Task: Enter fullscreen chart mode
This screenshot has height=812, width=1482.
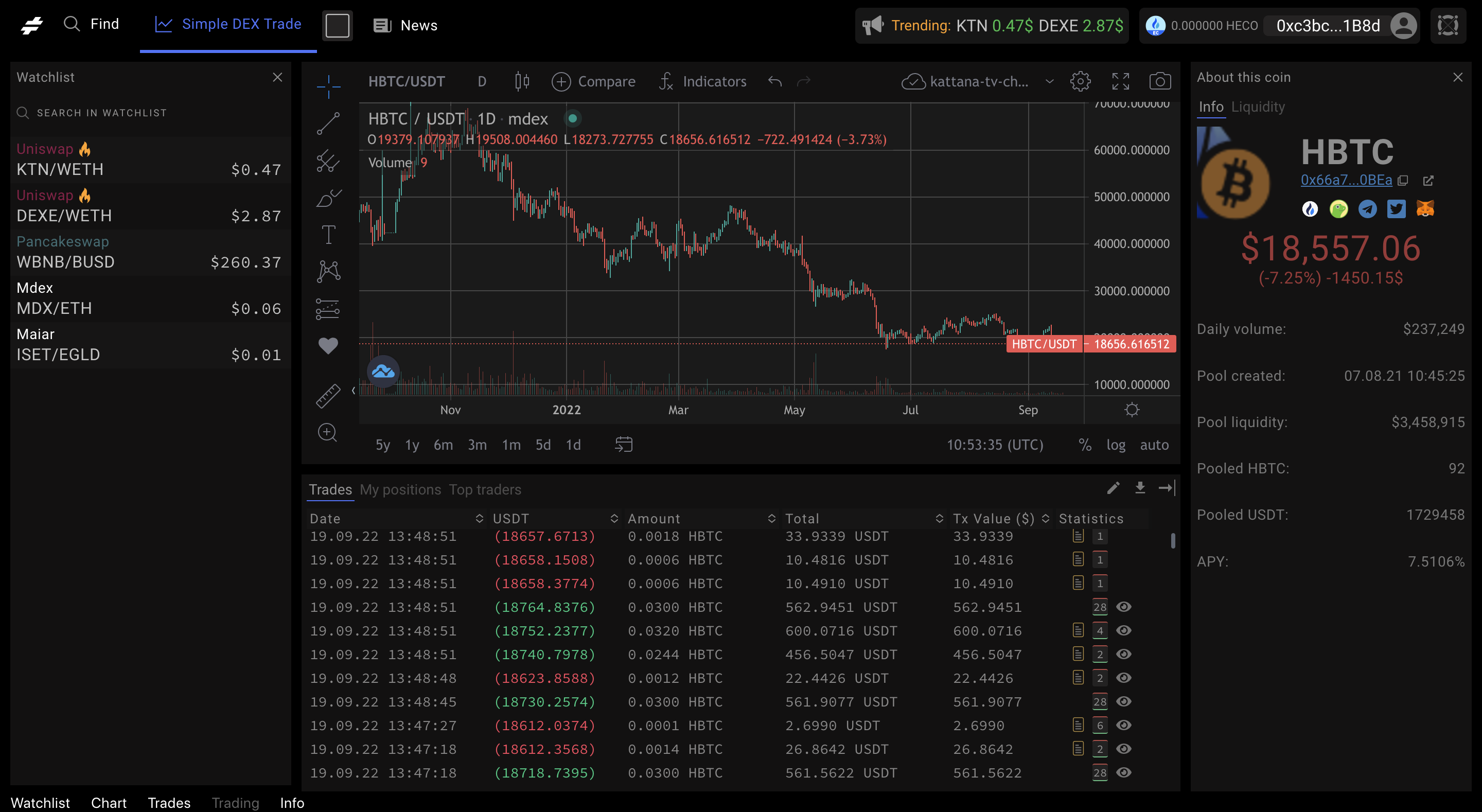Action: click(x=1120, y=82)
